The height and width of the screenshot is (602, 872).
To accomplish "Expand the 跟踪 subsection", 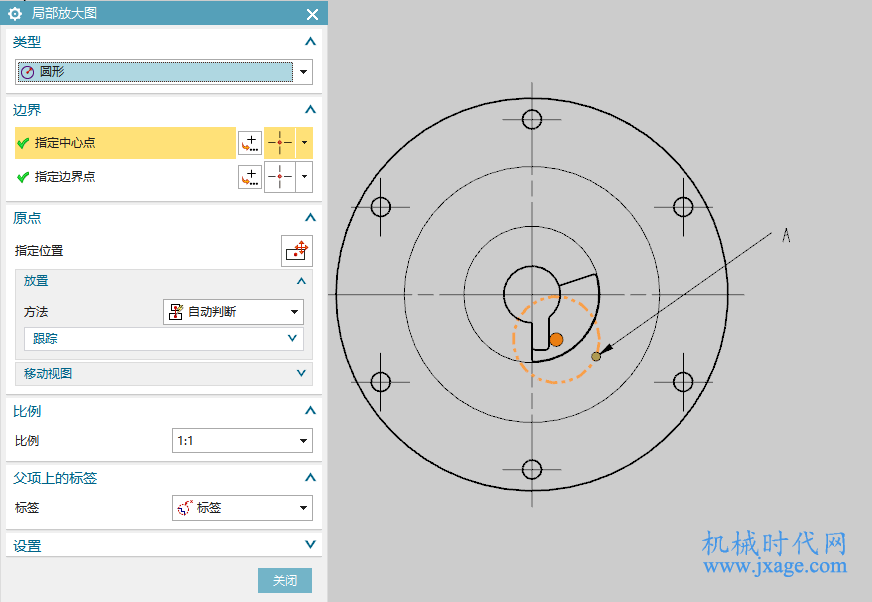I will (293, 338).
